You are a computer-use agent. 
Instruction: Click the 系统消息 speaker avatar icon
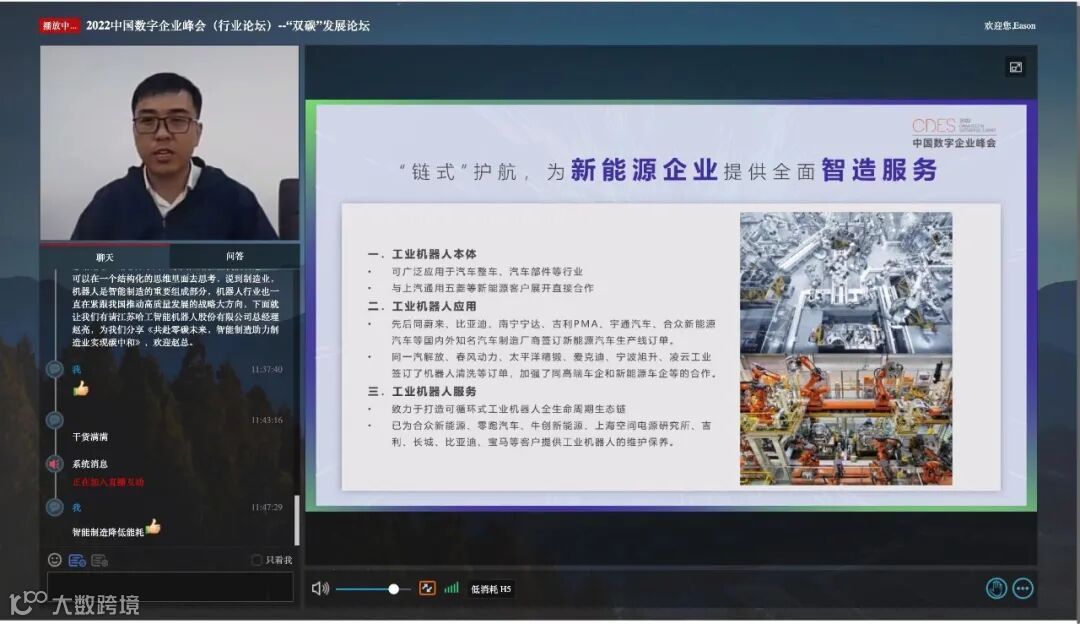click(x=54, y=464)
